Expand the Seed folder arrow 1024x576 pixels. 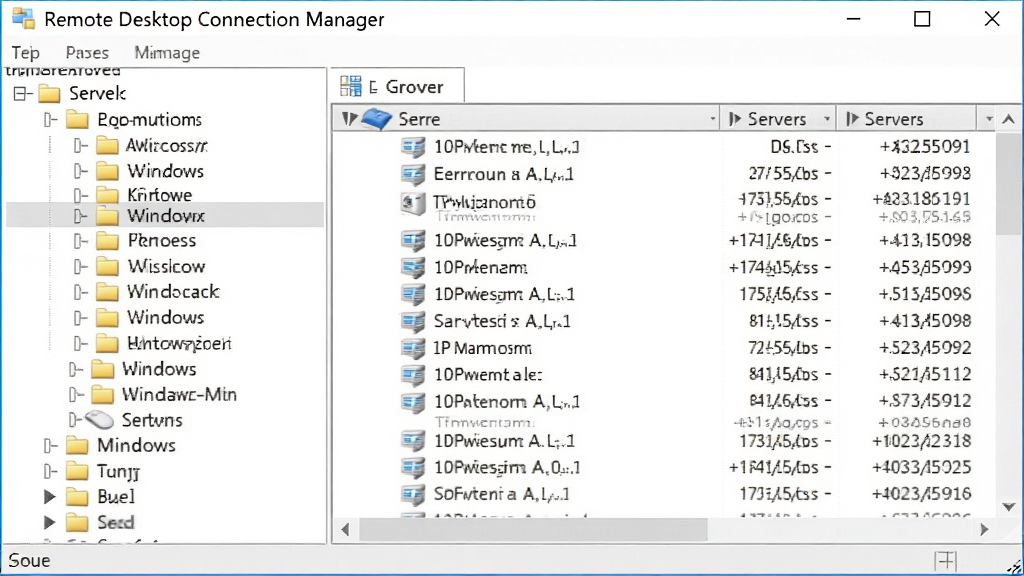tap(50, 522)
